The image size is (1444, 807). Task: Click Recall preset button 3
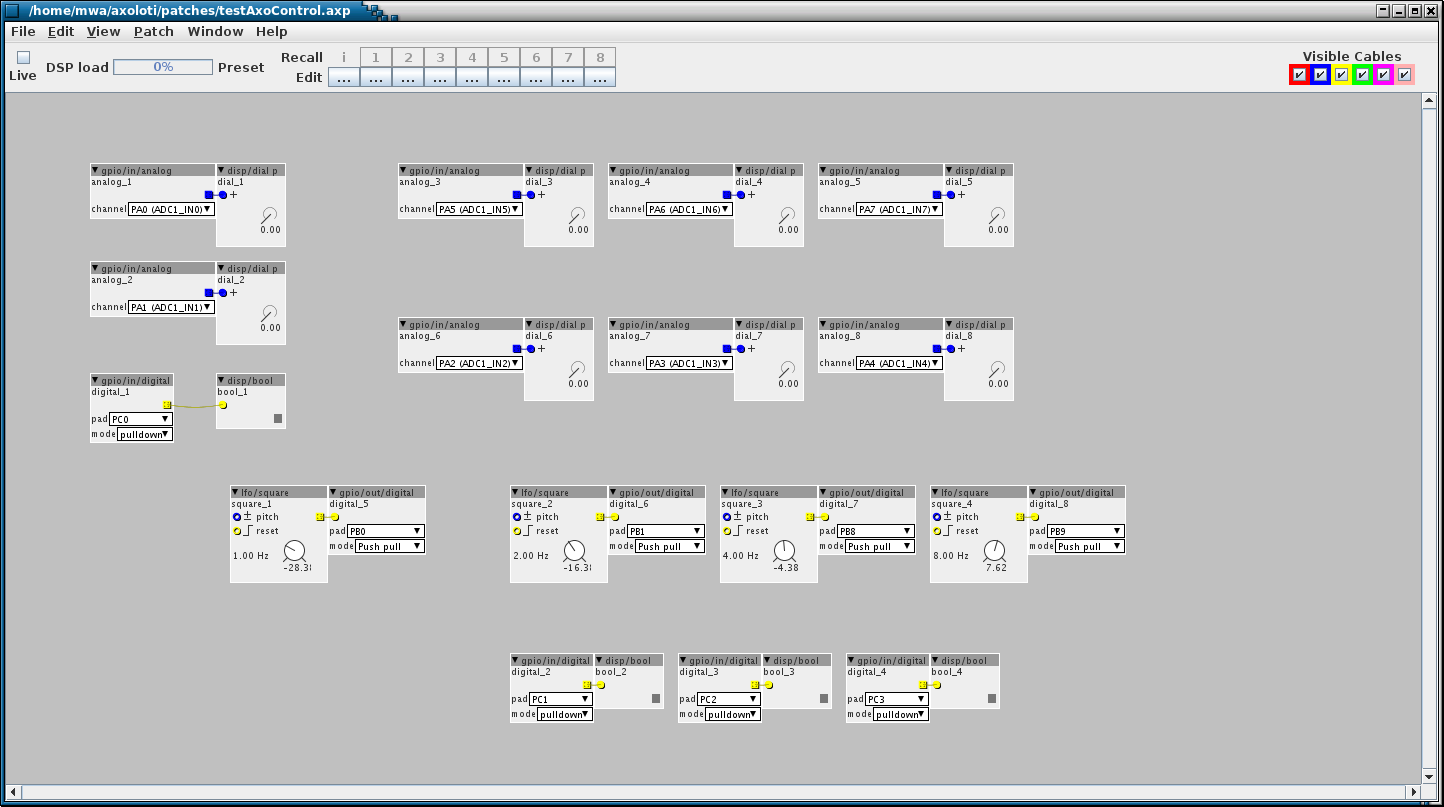pos(440,58)
